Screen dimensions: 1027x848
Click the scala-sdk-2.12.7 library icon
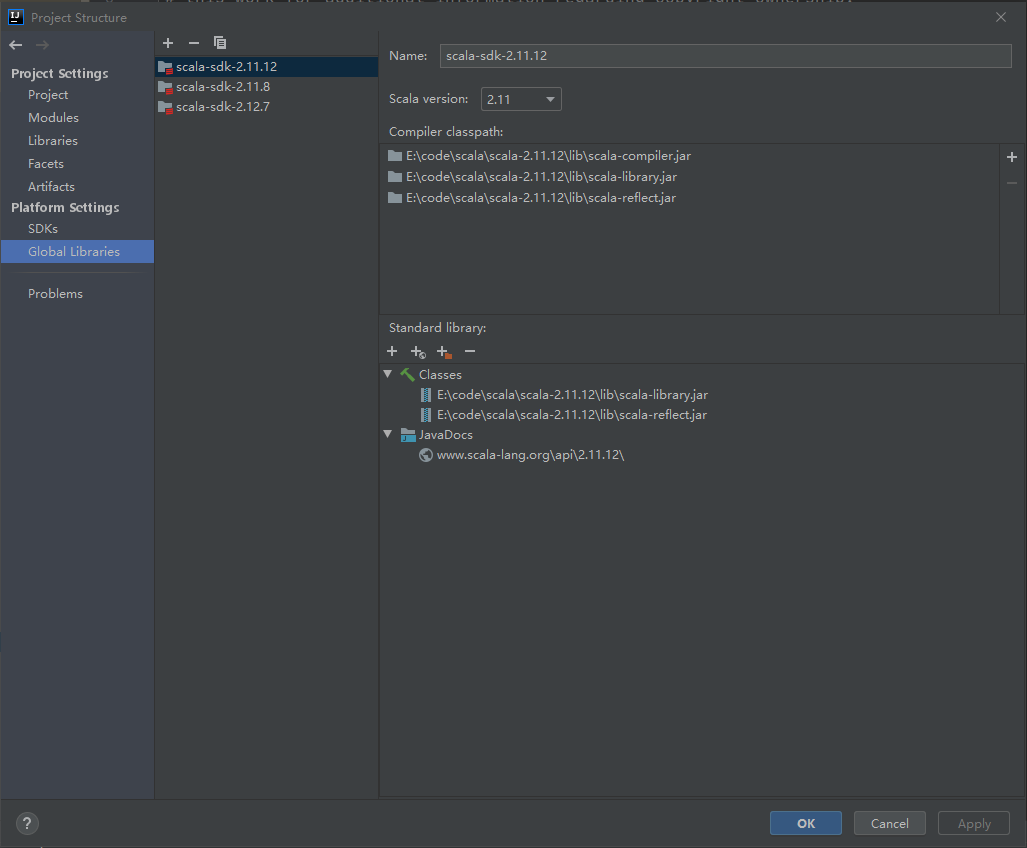point(165,107)
